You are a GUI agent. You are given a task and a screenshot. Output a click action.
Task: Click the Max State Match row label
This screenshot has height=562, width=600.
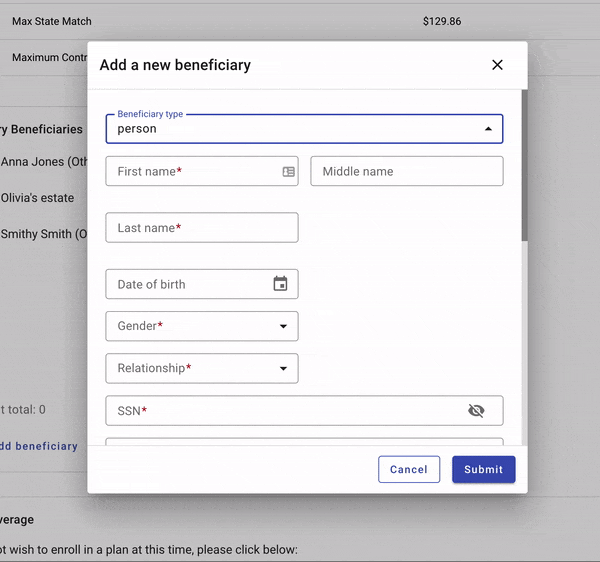point(52,21)
